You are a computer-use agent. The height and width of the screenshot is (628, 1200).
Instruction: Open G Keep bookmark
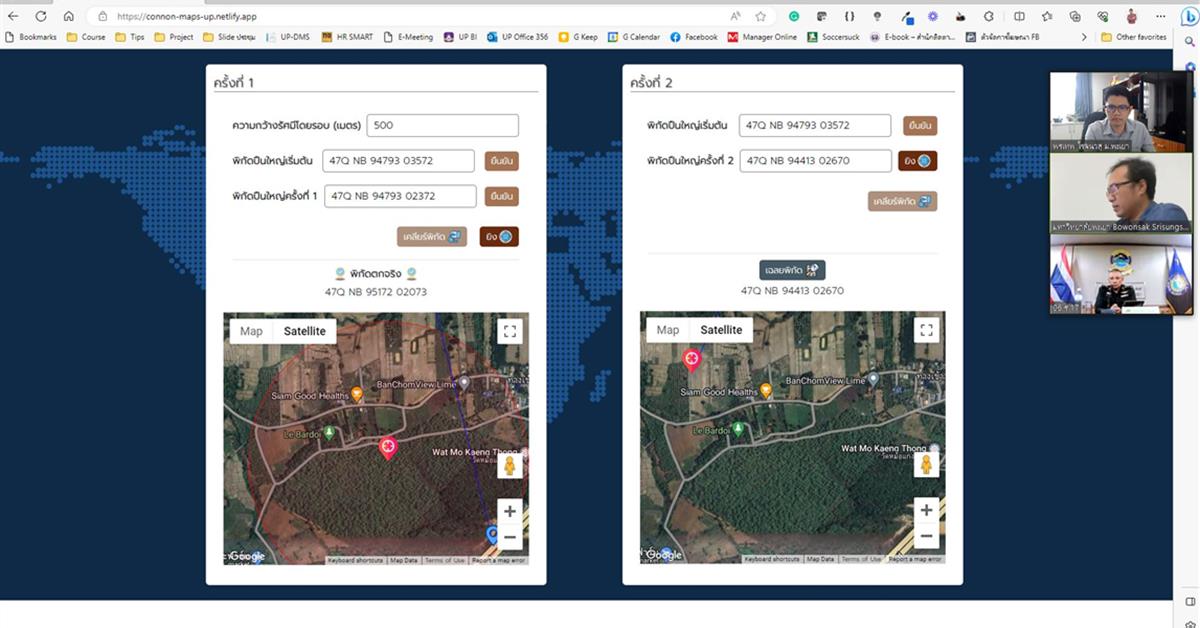pos(578,37)
